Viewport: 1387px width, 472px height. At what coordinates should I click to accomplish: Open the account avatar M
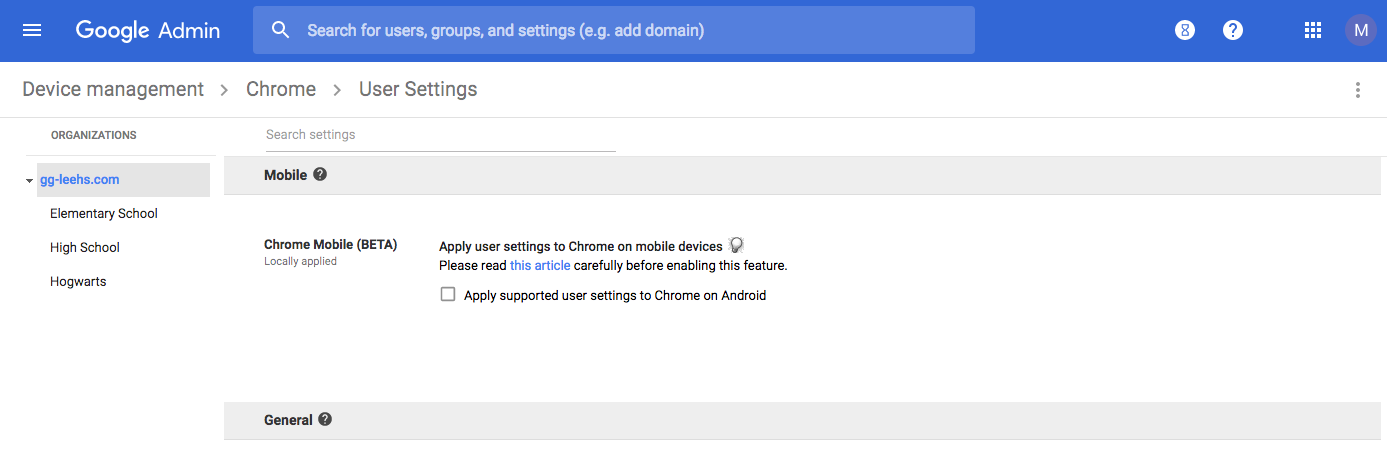click(1361, 30)
